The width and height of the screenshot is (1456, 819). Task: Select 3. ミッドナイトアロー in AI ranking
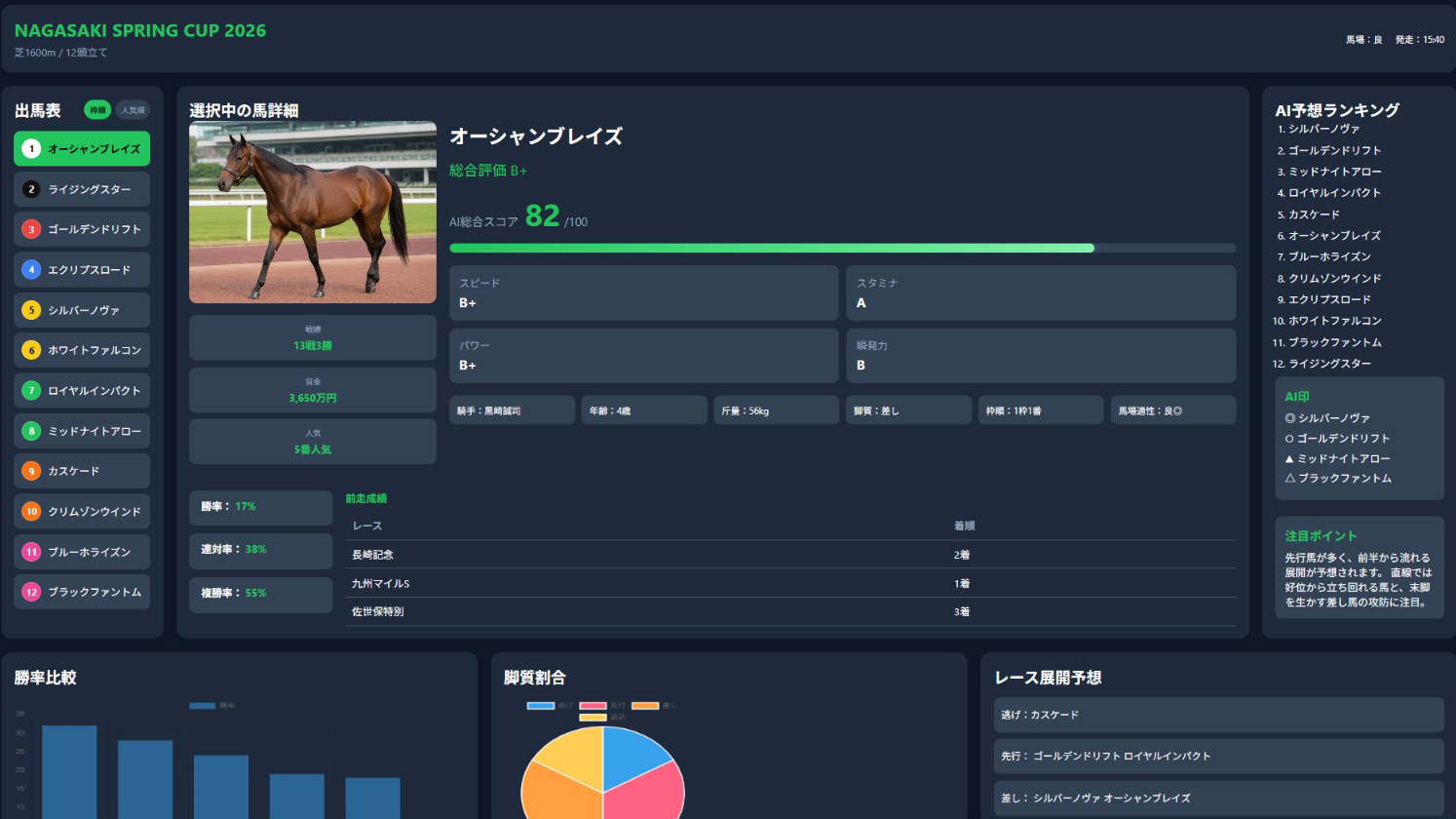click(x=1329, y=172)
